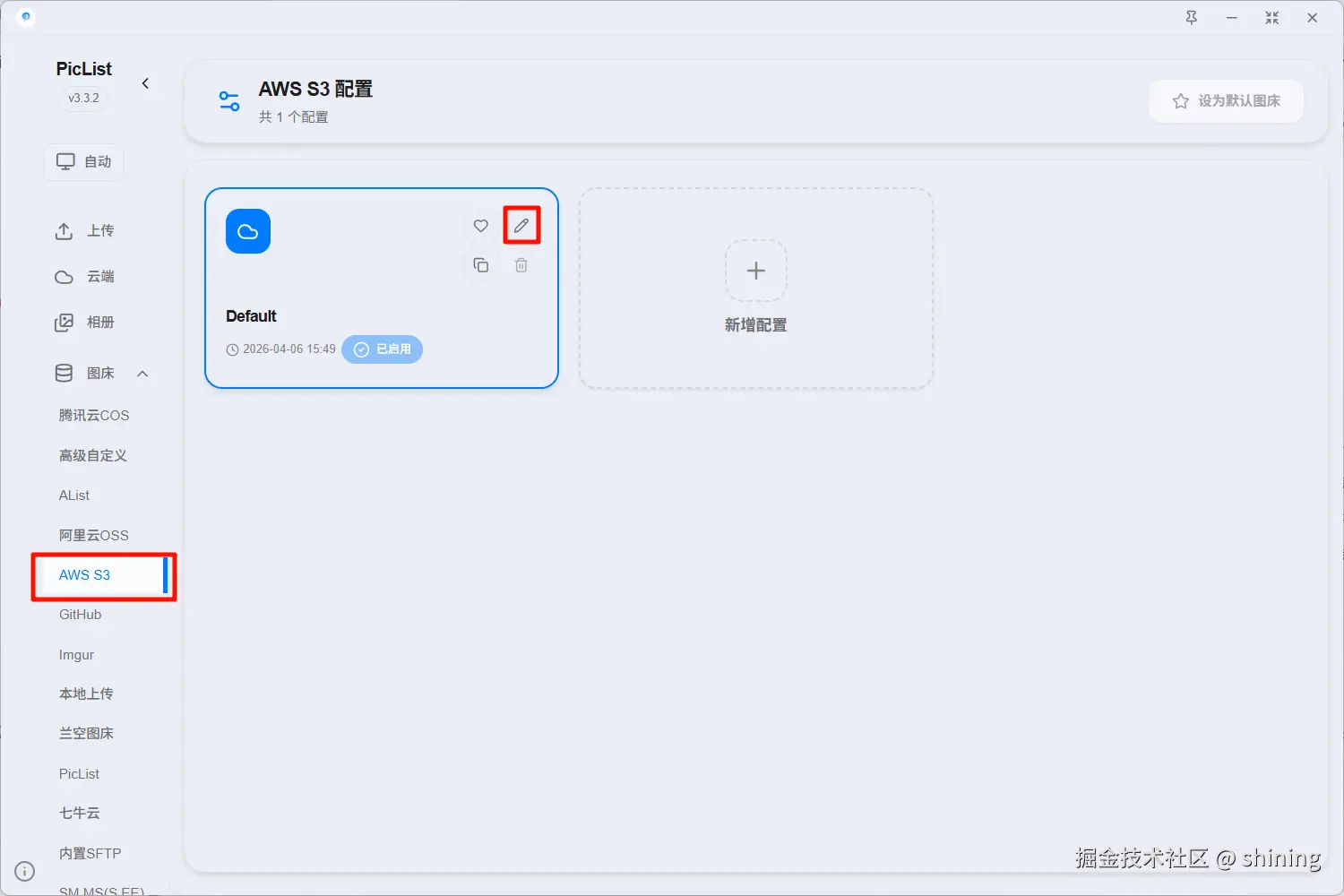Click the plus icon to add config
The width and height of the screenshot is (1344, 896).
point(756,271)
